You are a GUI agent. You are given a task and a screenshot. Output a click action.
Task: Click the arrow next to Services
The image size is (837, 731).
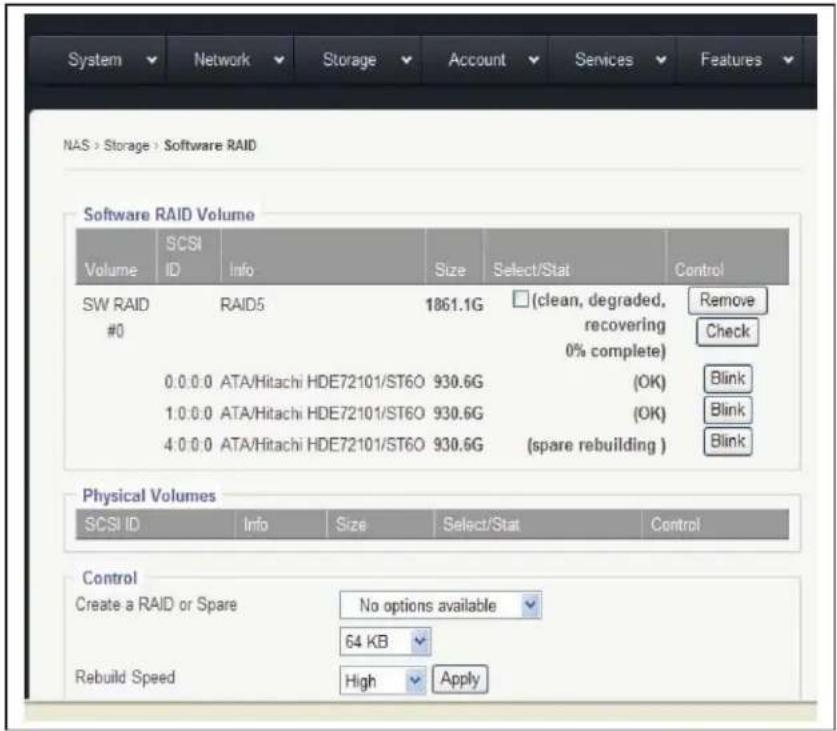pyautogui.click(x=661, y=60)
